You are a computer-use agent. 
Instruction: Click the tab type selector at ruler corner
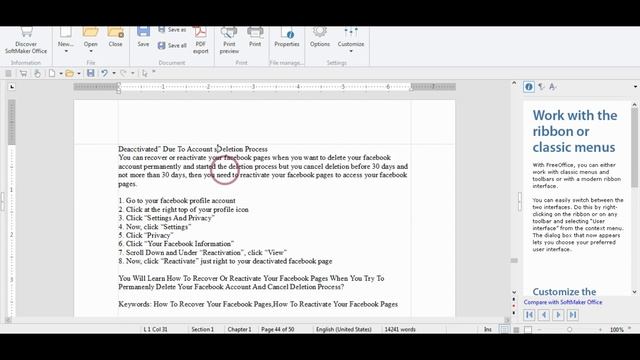pyautogui.click(x=12, y=87)
